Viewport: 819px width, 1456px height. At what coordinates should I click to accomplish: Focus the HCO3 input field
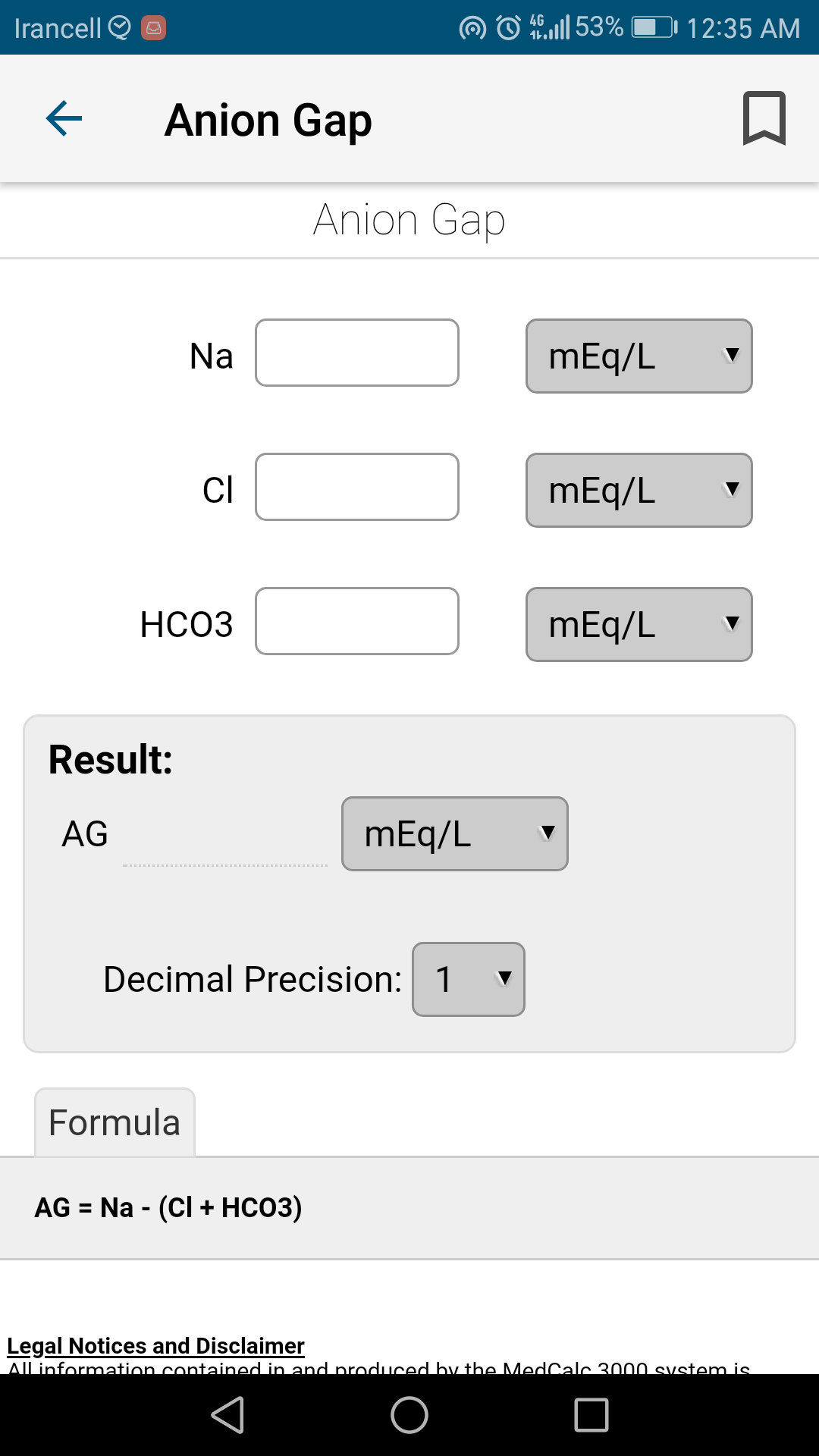click(357, 621)
